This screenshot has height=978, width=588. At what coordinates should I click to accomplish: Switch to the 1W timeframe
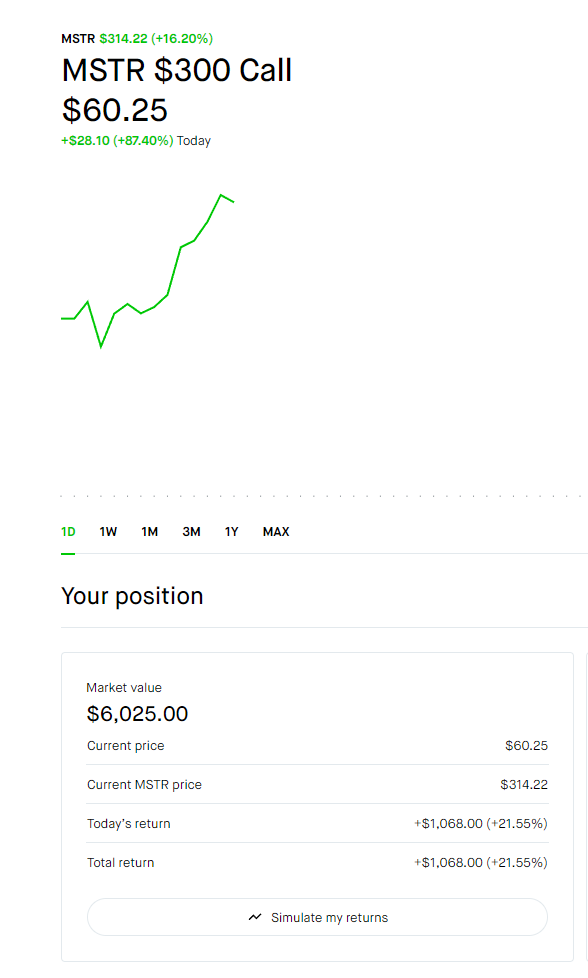pyautogui.click(x=108, y=531)
